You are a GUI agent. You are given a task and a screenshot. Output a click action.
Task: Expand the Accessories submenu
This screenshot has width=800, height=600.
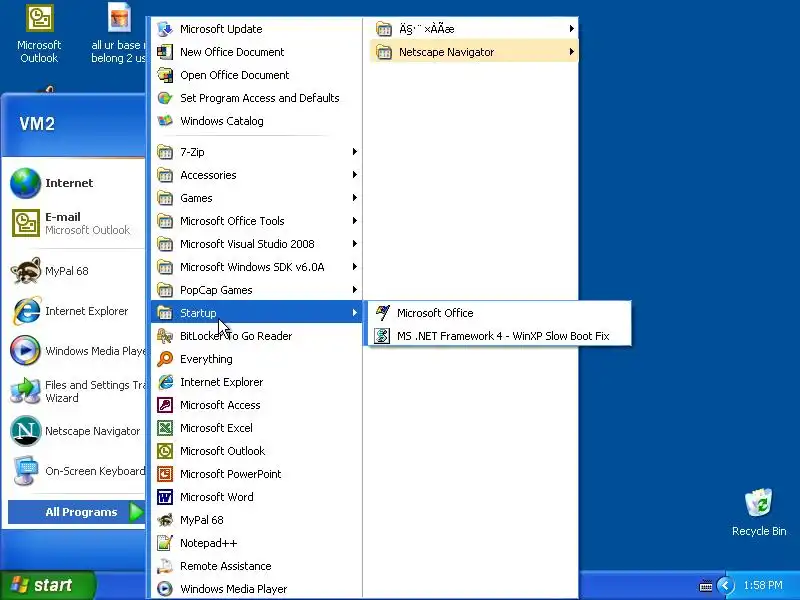[257, 175]
